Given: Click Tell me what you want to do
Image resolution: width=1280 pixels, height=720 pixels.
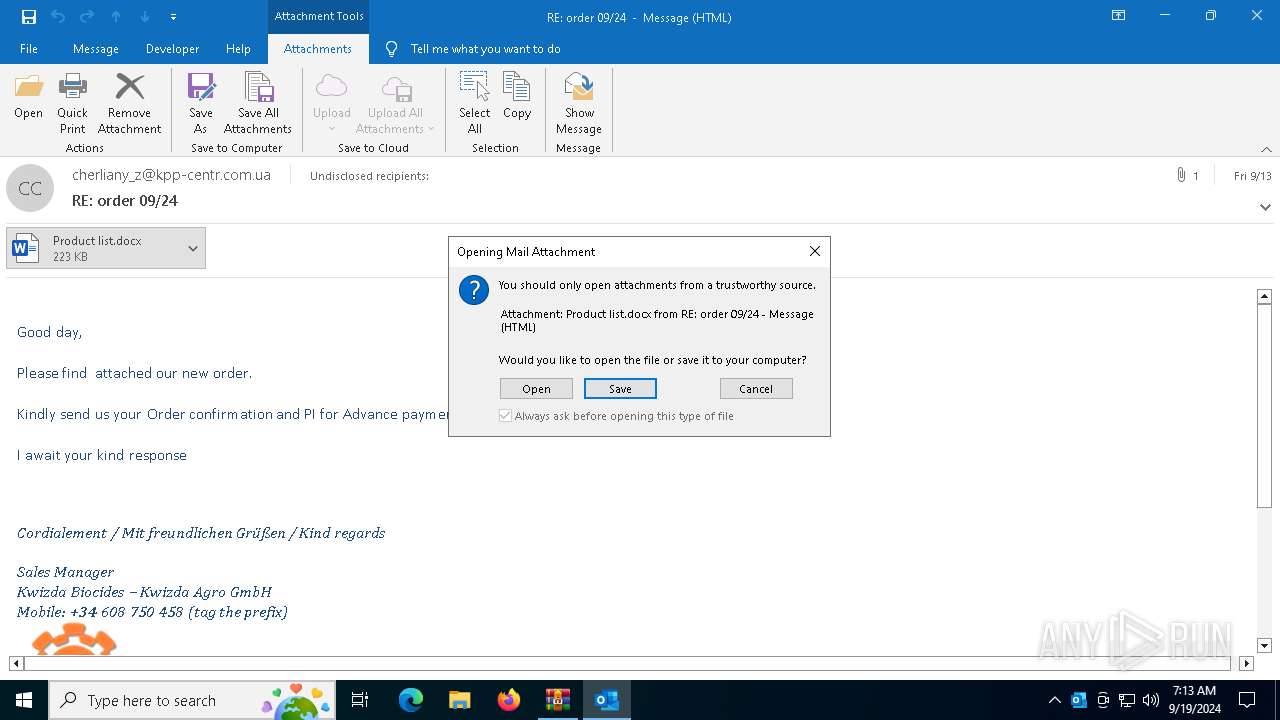Looking at the screenshot, I should (x=486, y=48).
